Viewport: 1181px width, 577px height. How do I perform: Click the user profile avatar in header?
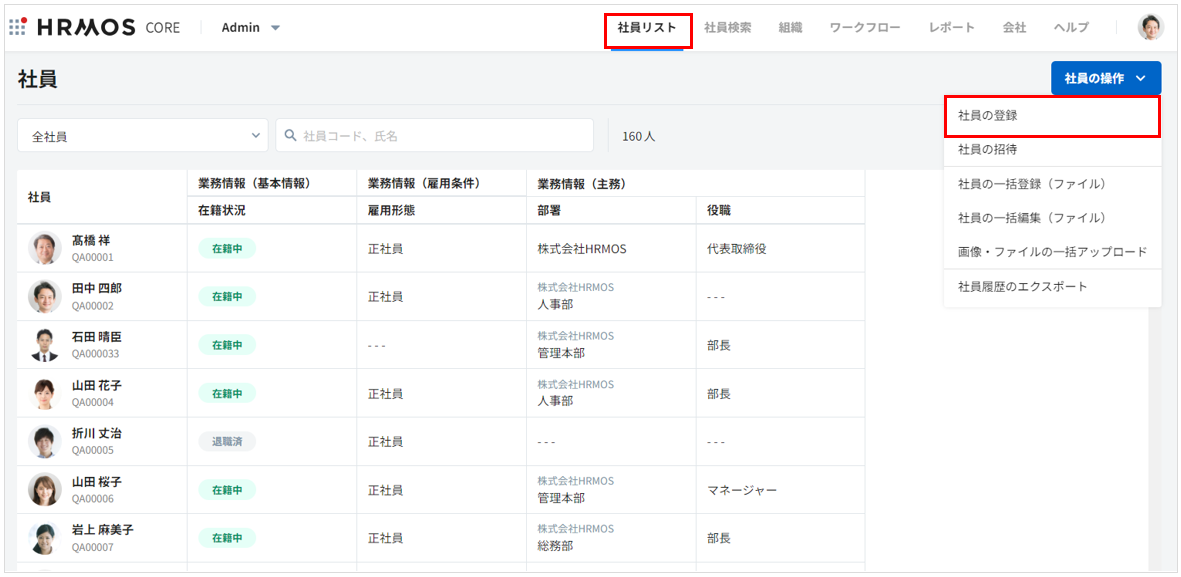[x=1150, y=27]
